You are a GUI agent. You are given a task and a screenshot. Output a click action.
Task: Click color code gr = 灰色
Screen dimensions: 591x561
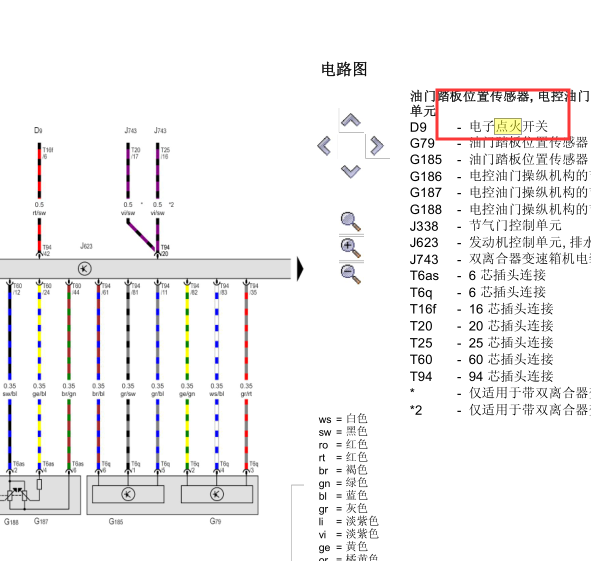[343, 509]
